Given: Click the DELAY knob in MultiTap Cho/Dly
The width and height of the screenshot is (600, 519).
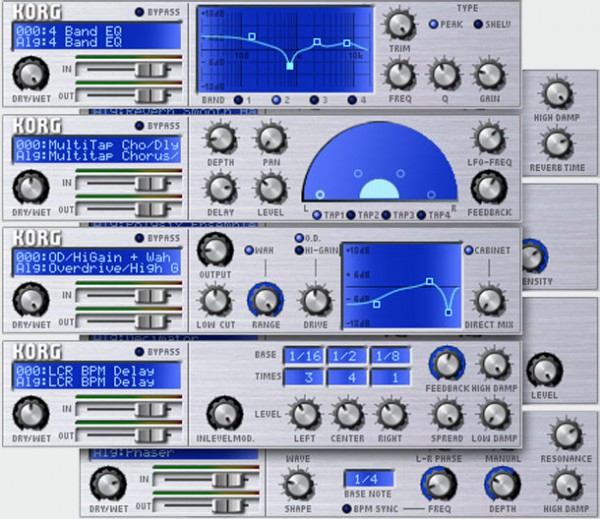Looking at the screenshot, I should 221,188.
